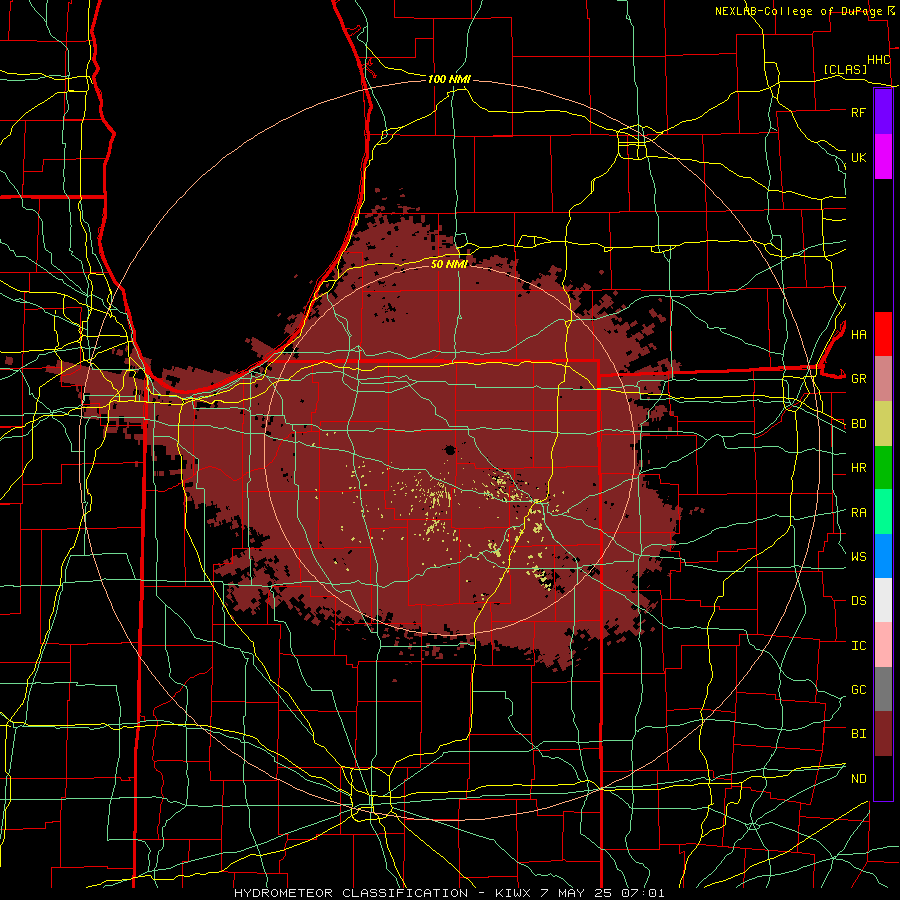Select the GR pinkish legend color block
Viewport: 900px width, 900px height.
tap(883, 379)
